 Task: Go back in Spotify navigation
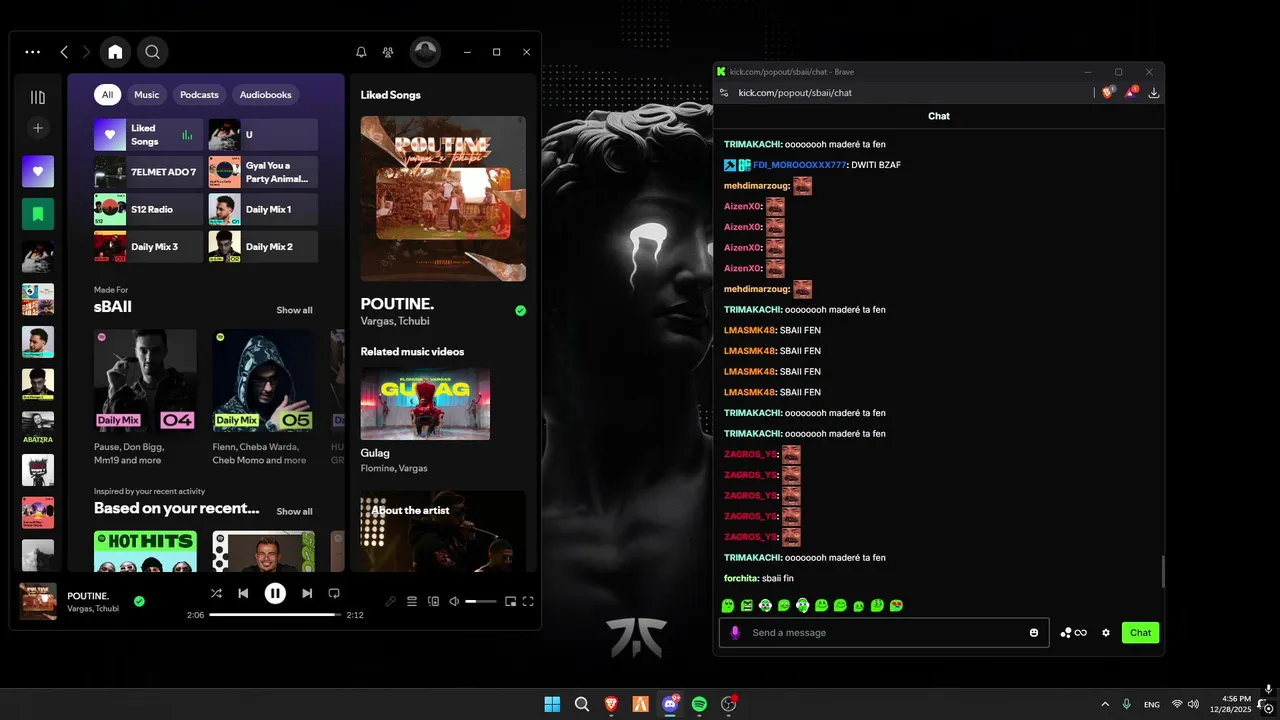64,52
